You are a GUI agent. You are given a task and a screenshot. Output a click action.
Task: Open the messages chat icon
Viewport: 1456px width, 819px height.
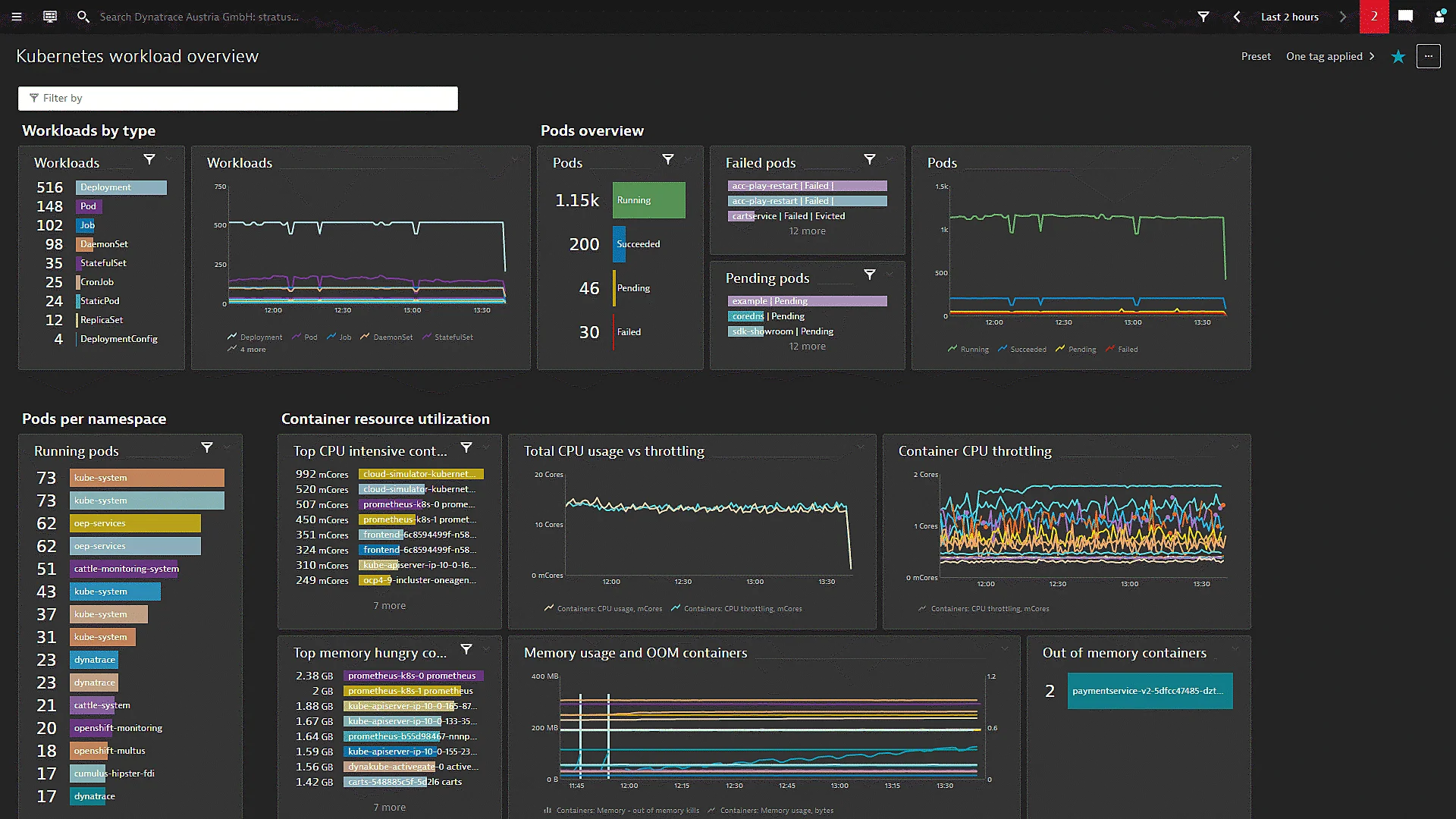point(1406,17)
